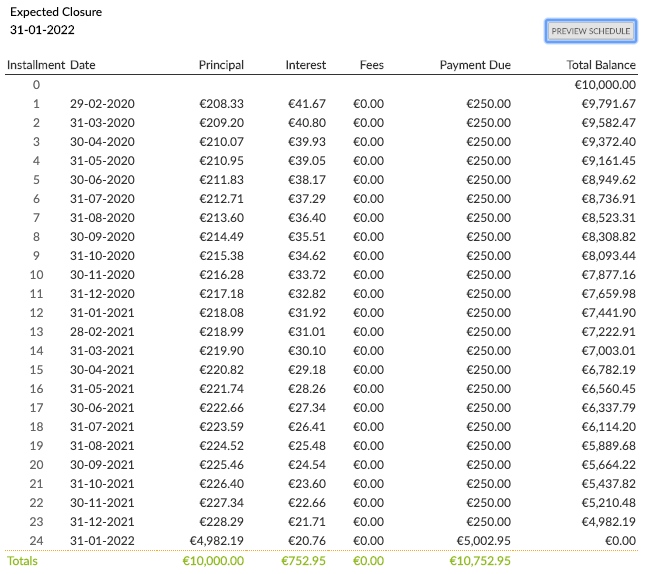Click the Interest column header
The width and height of the screenshot is (648, 574).
tap(305, 65)
